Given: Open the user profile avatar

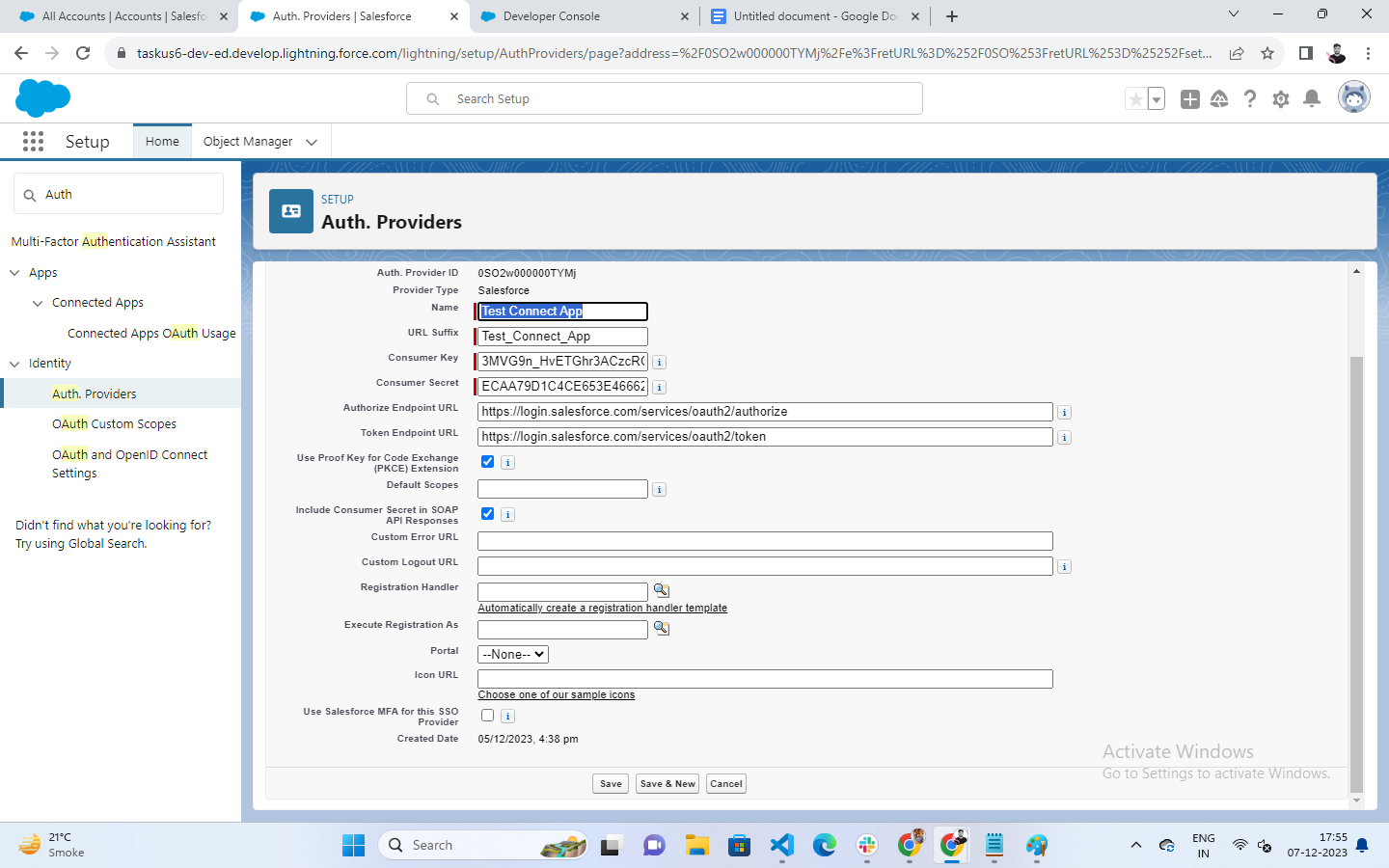Looking at the screenshot, I should pyautogui.click(x=1354, y=97).
